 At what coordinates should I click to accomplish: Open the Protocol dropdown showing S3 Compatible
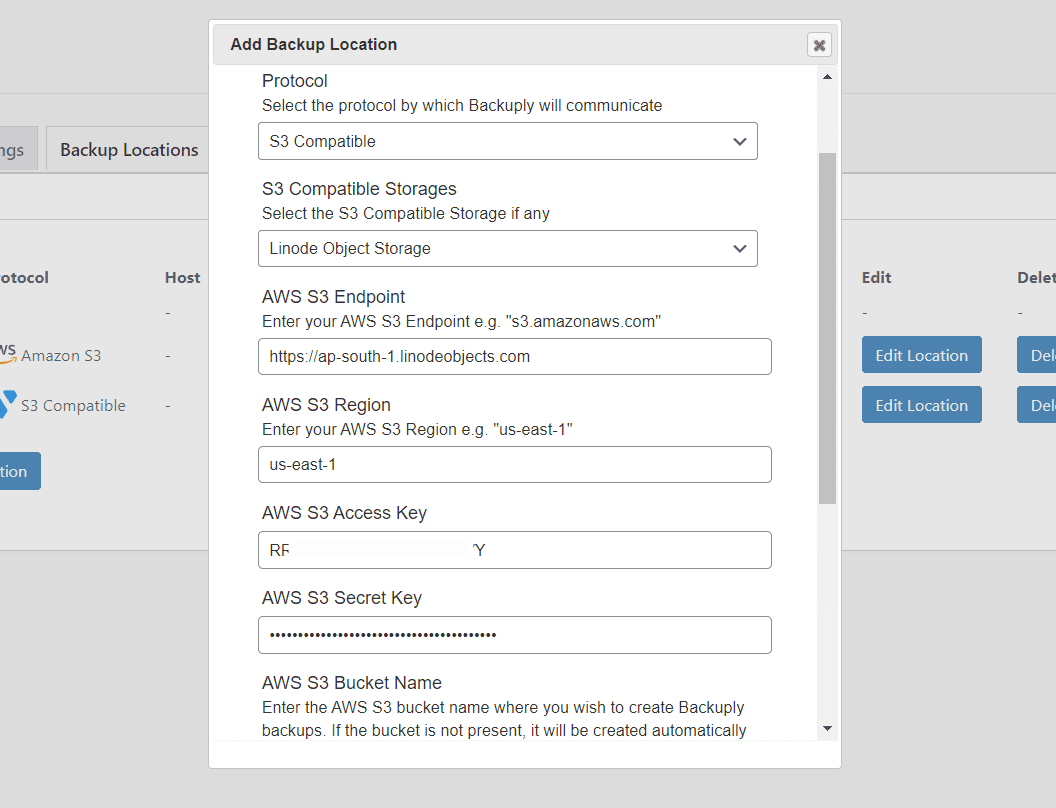point(507,141)
